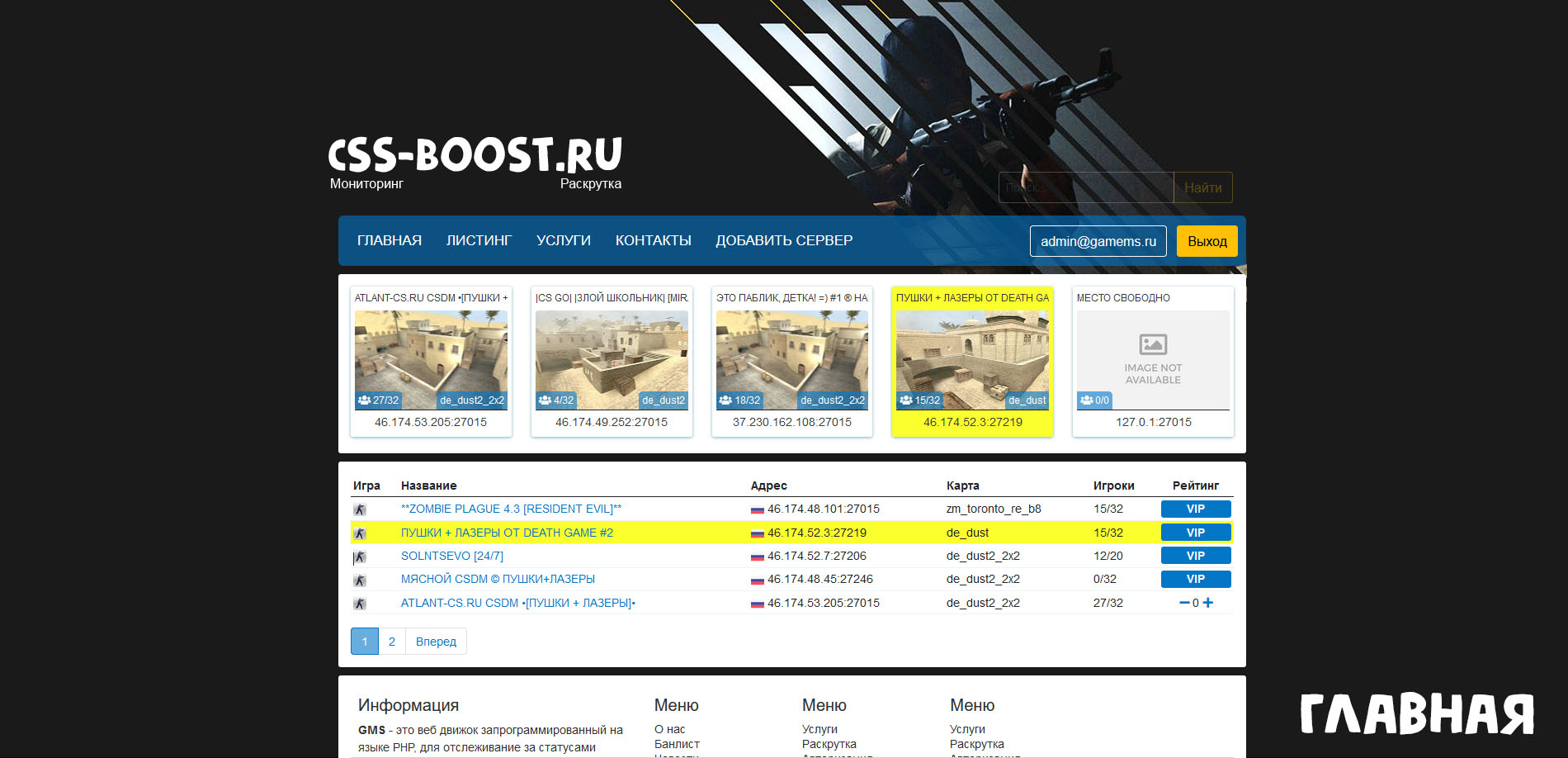Image resolution: width=1568 pixels, height=758 pixels.
Task: Focus the search input field
Action: pos(1085,187)
